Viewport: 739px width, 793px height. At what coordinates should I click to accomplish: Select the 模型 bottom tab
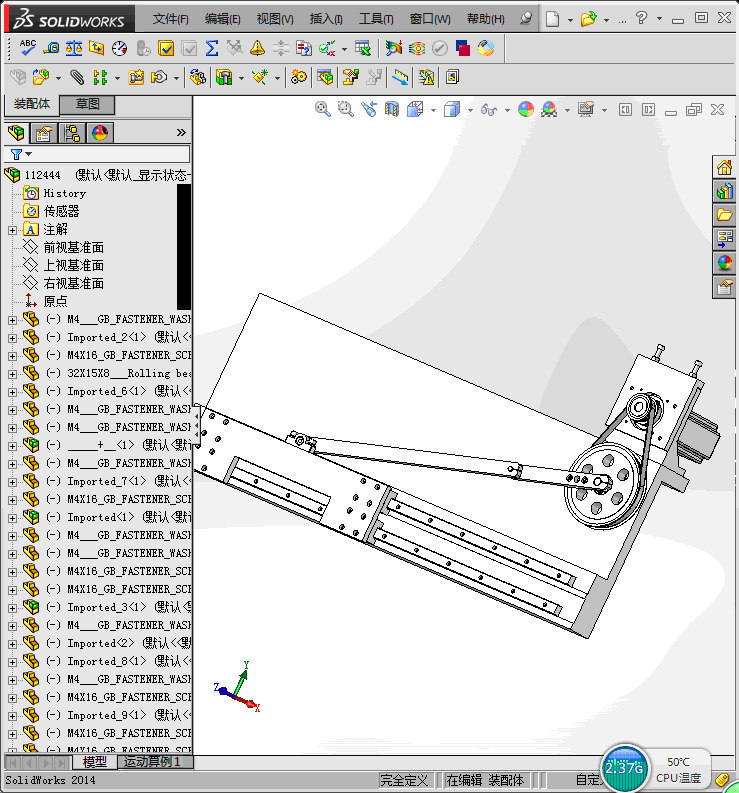click(x=95, y=762)
